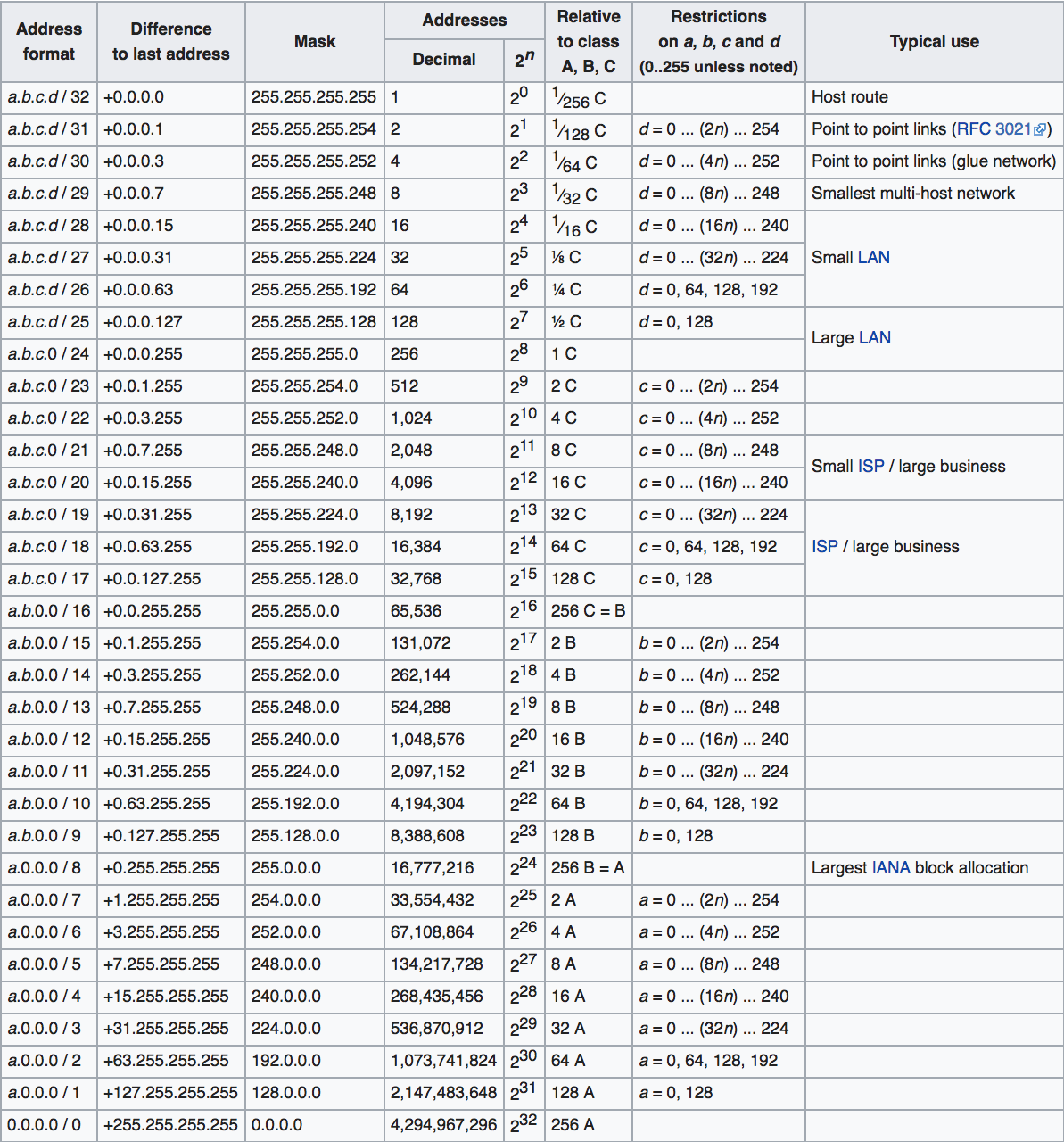Click difference +255.255.255.255
The width and height of the screenshot is (1064, 1142).
click(171, 1125)
